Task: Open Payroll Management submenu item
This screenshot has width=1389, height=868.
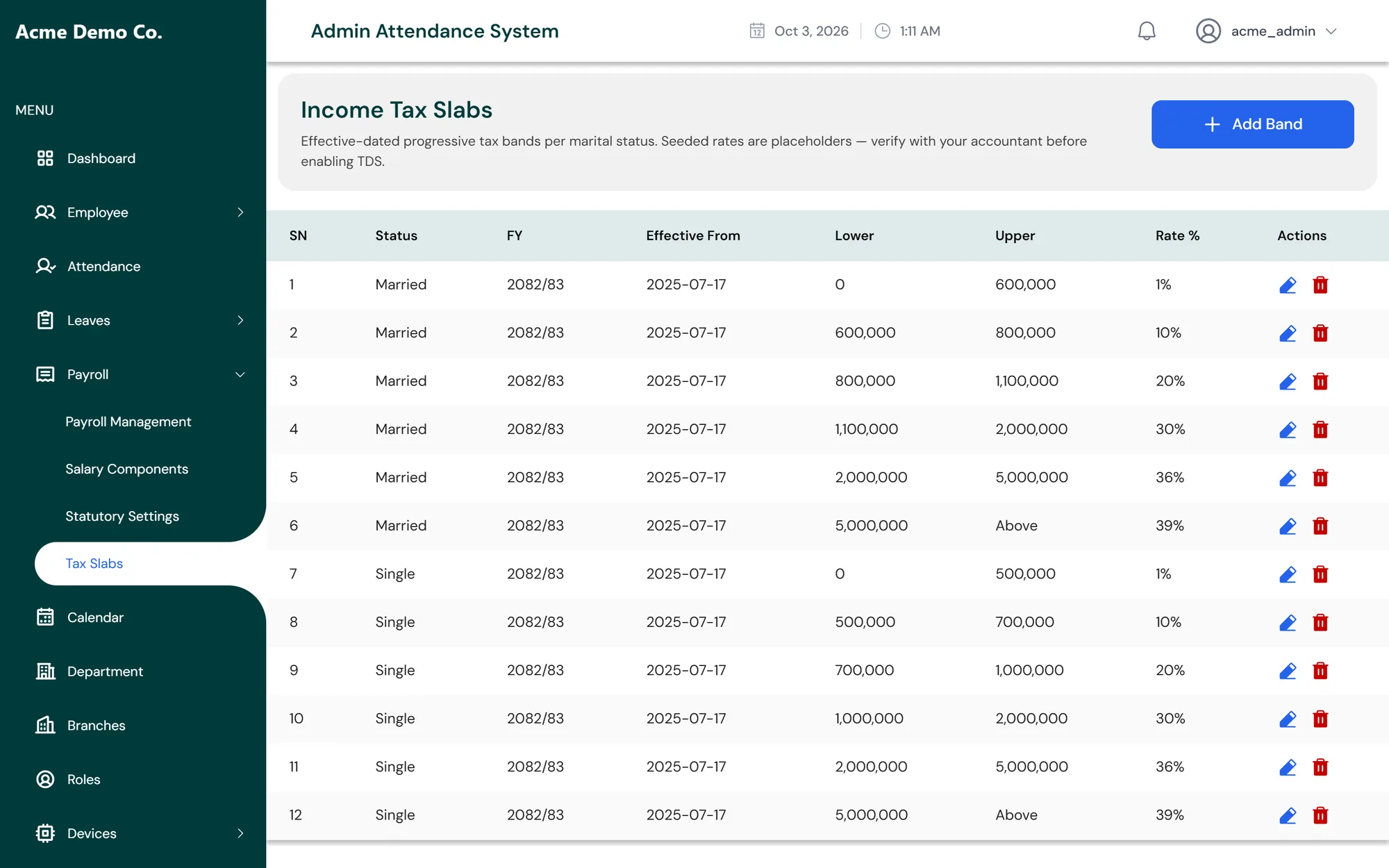Action: click(128, 422)
